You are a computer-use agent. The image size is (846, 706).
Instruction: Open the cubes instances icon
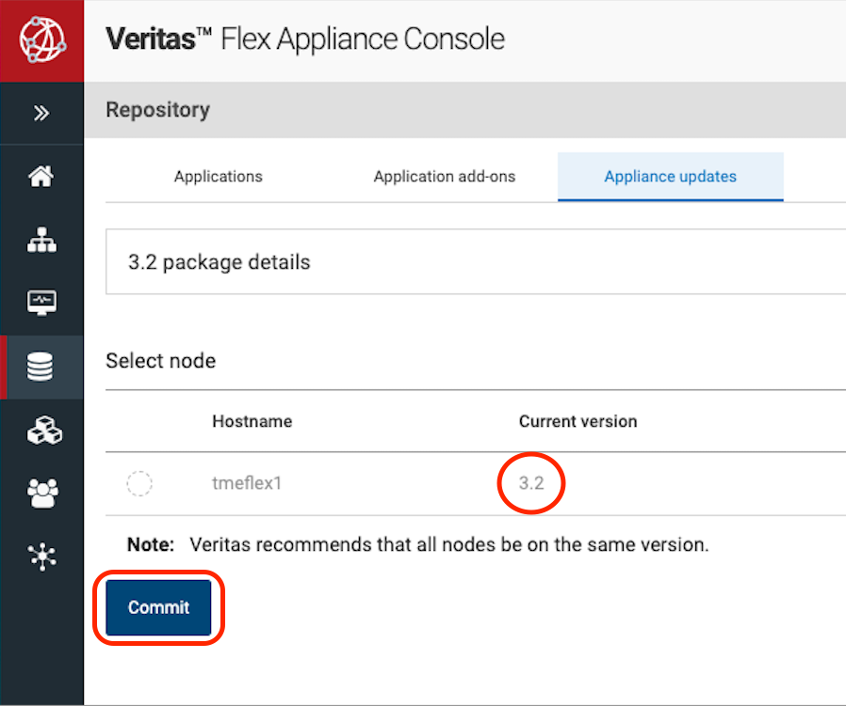pos(41,430)
